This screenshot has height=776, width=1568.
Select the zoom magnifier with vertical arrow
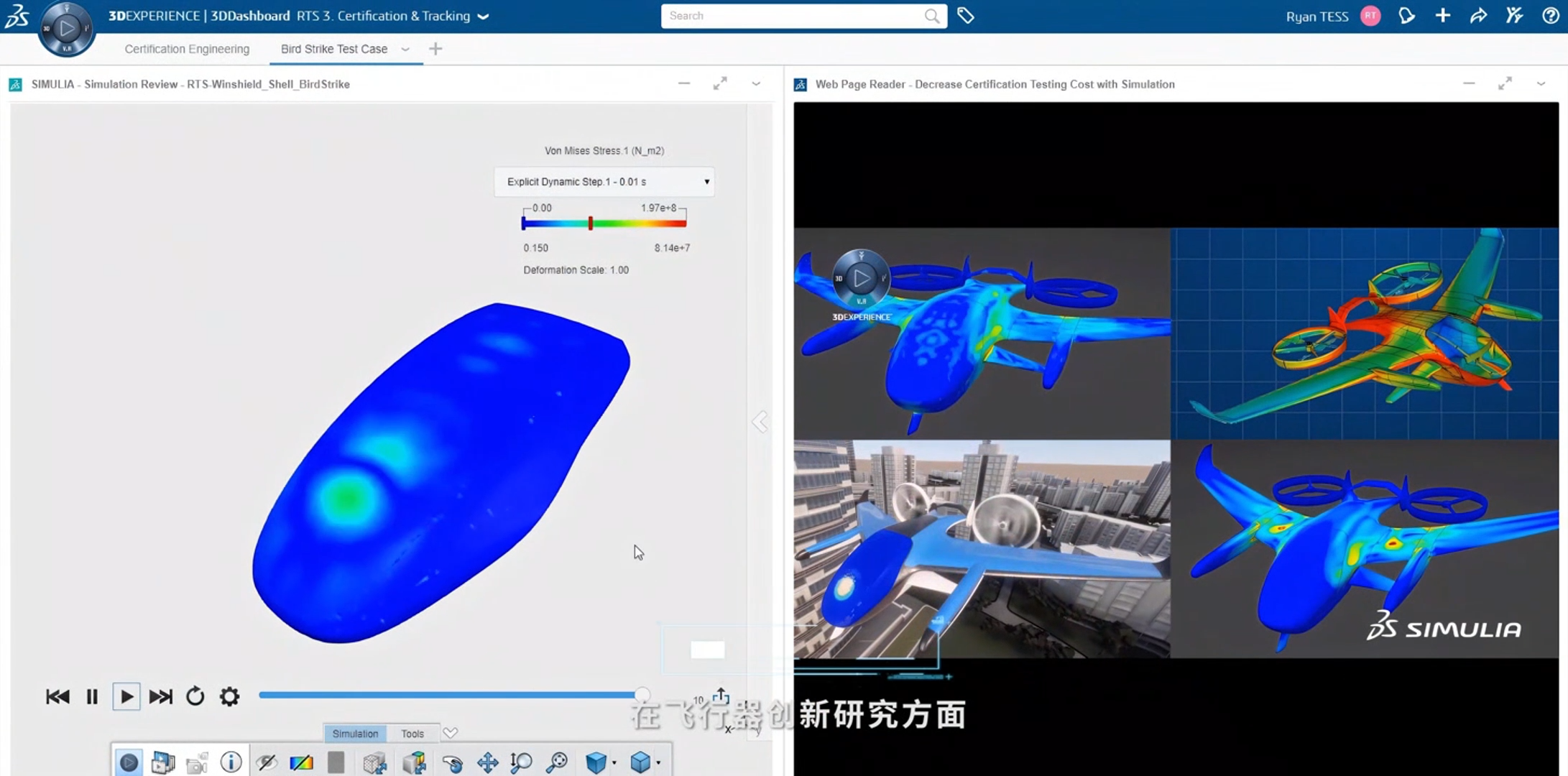point(521,762)
